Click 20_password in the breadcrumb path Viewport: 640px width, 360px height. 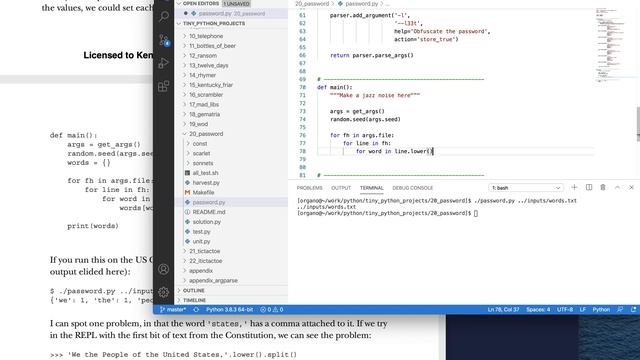click(312, 4)
